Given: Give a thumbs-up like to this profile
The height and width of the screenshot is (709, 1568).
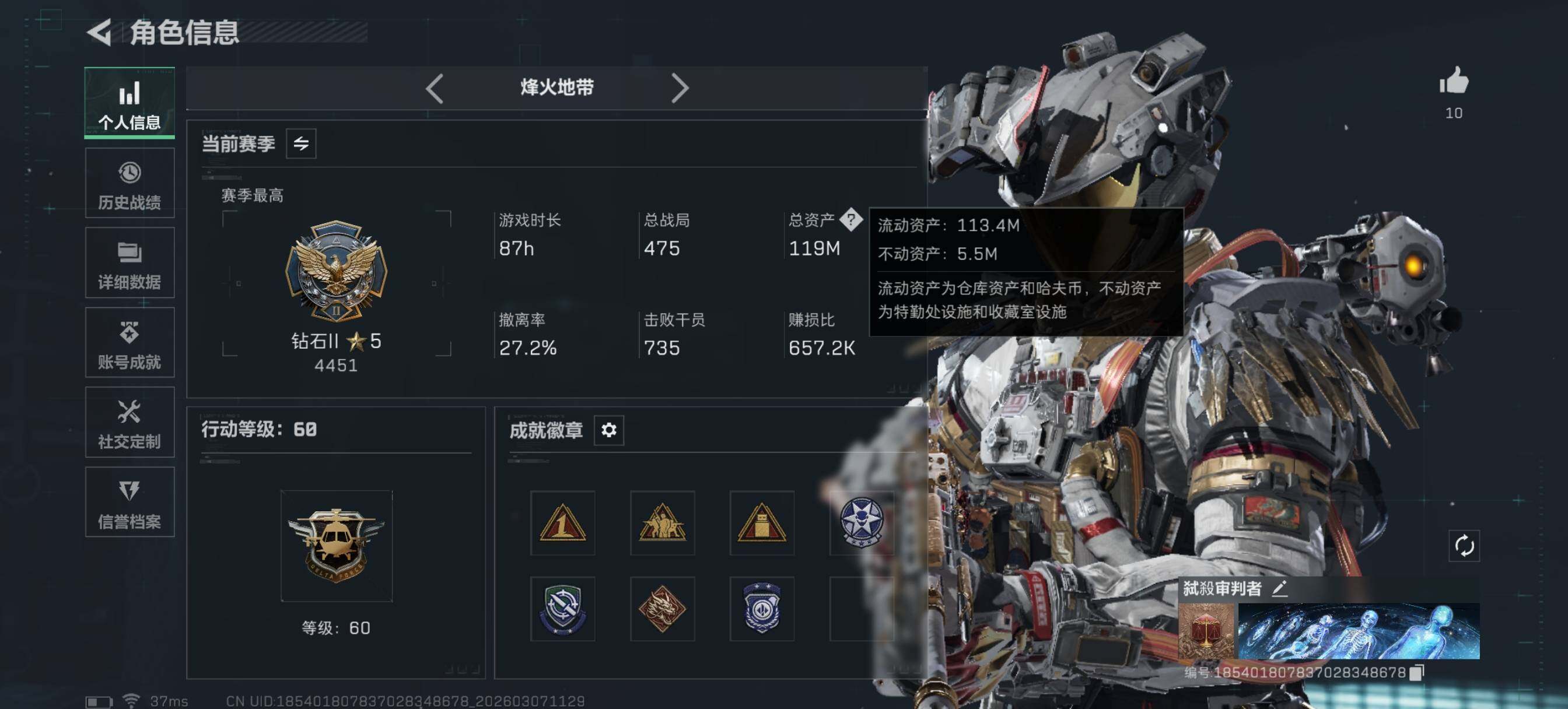Looking at the screenshot, I should click(1454, 81).
